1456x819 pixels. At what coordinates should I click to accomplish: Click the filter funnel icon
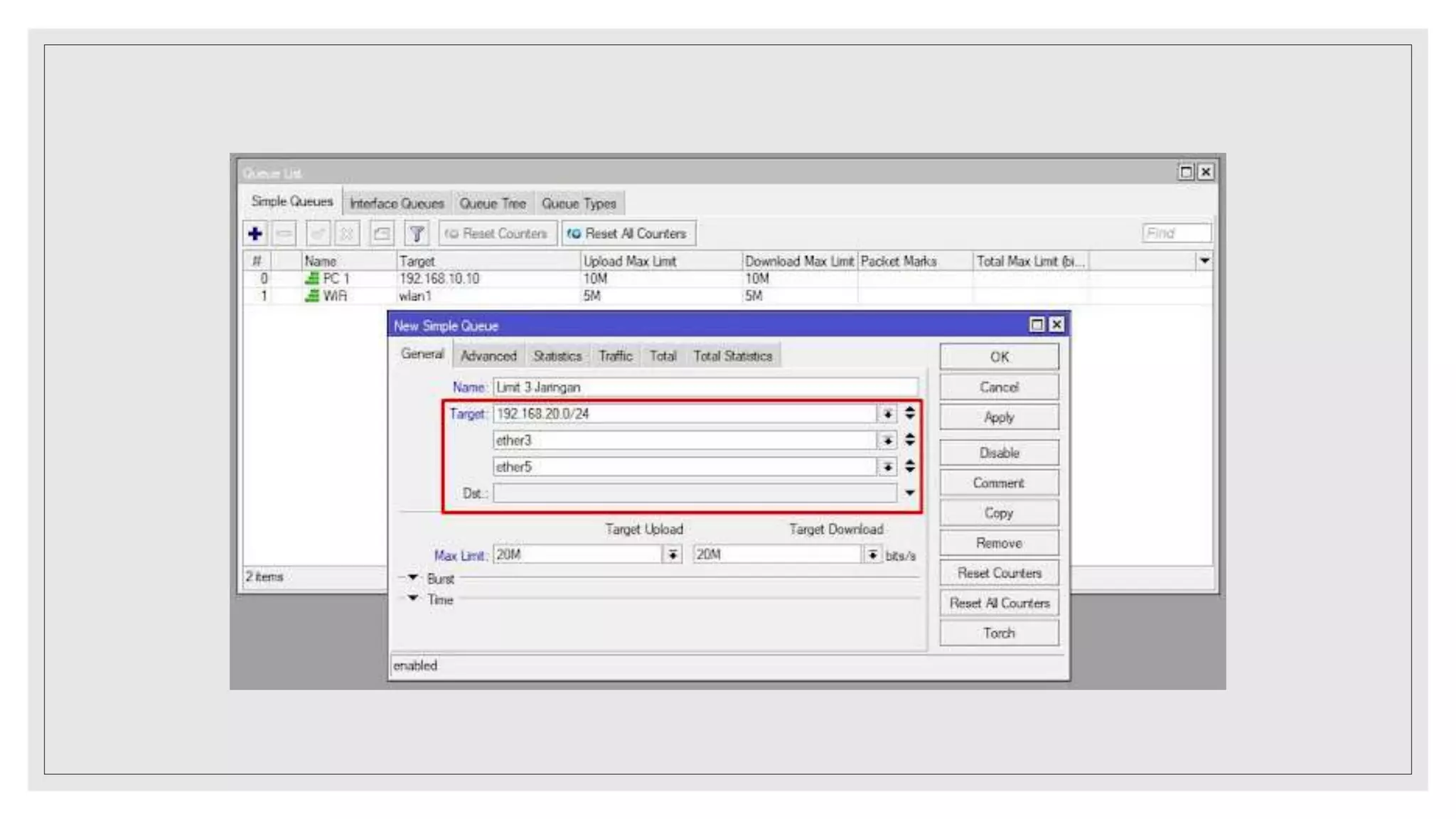tap(417, 233)
